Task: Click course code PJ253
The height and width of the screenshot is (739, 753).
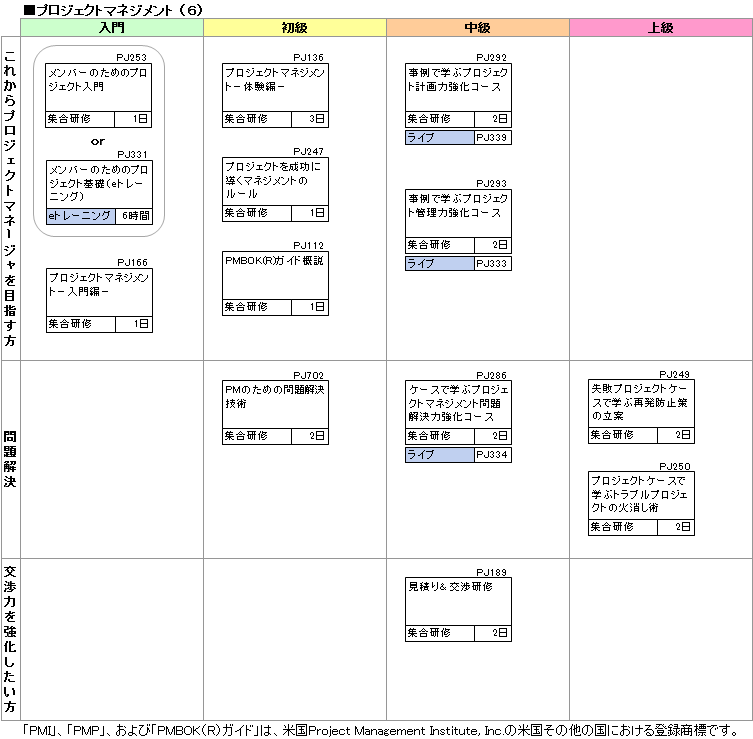Action: [132, 58]
